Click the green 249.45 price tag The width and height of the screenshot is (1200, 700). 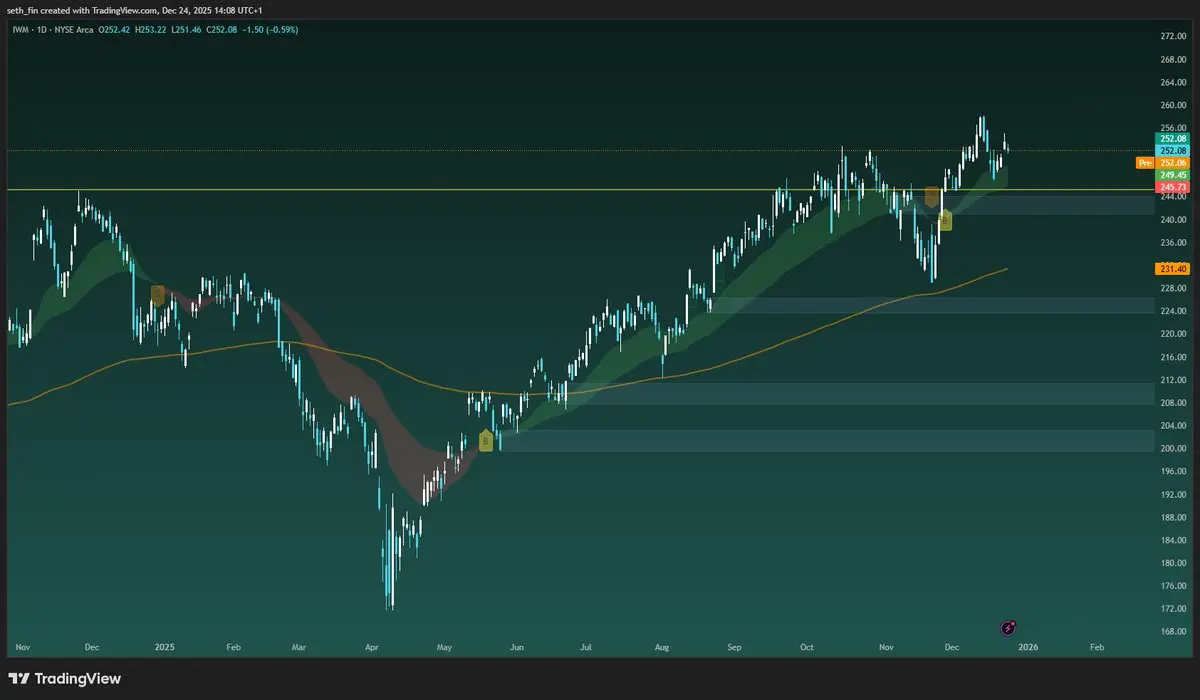(1170, 175)
